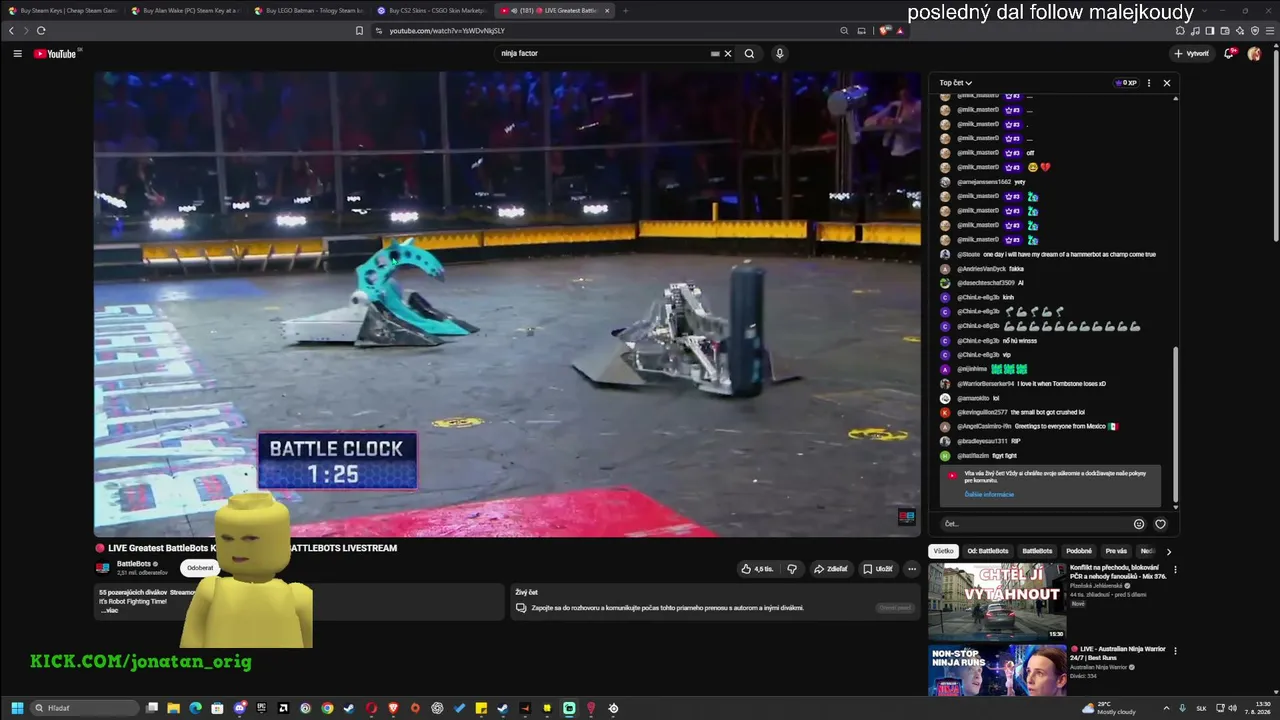Viewport: 1280px width, 720px height.
Task: Share the video with Zdieľať
Action: point(830,569)
